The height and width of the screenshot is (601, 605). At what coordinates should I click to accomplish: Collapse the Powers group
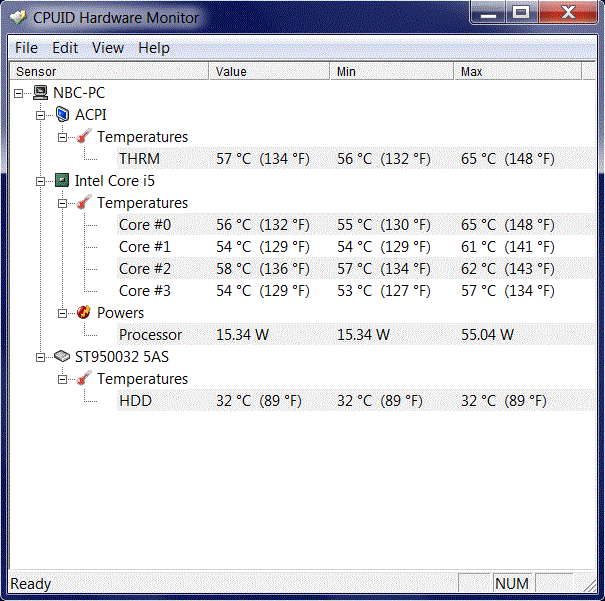(x=62, y=313)
